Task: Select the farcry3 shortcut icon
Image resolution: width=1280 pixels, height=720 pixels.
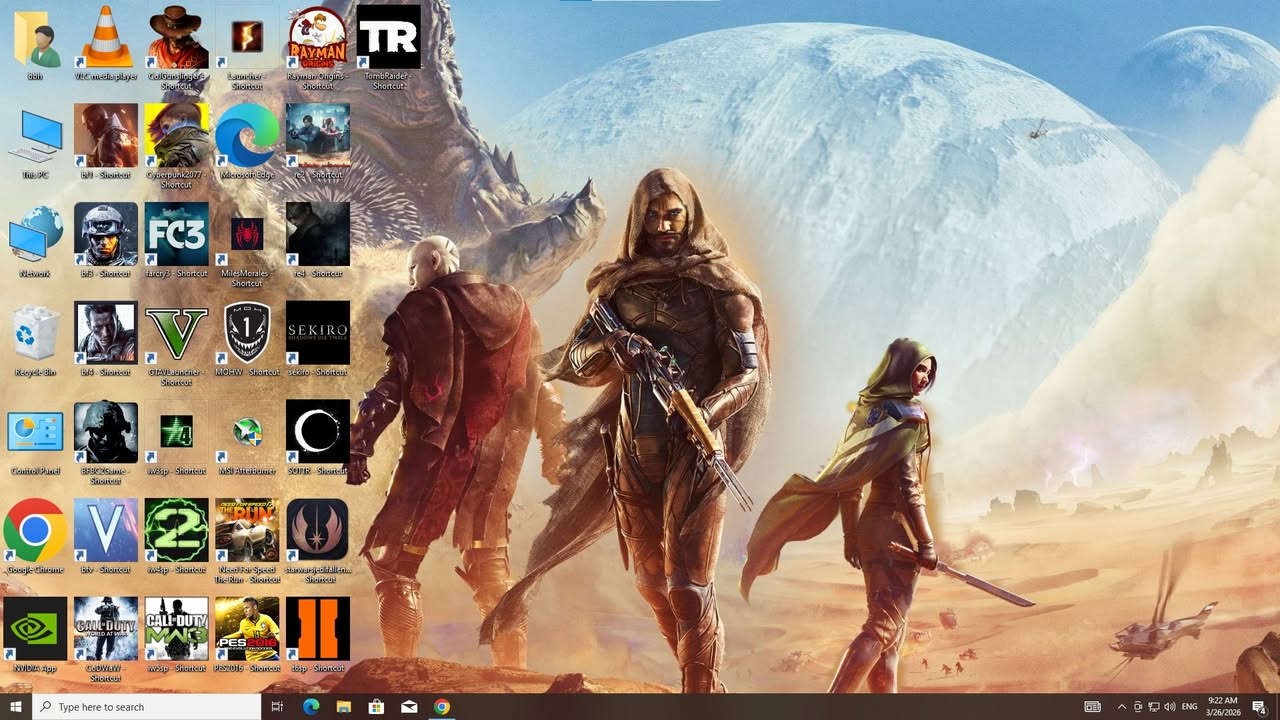Action: click(176, 234)
